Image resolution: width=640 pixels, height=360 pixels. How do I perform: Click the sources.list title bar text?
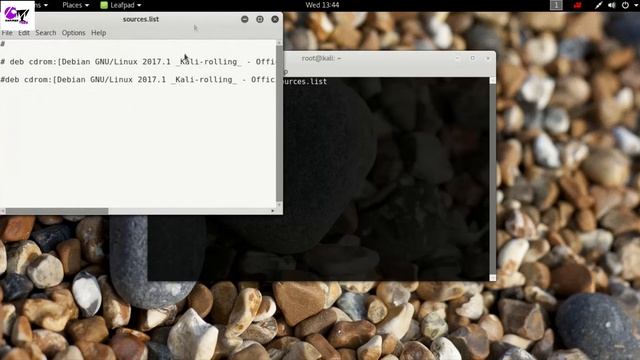141,19
